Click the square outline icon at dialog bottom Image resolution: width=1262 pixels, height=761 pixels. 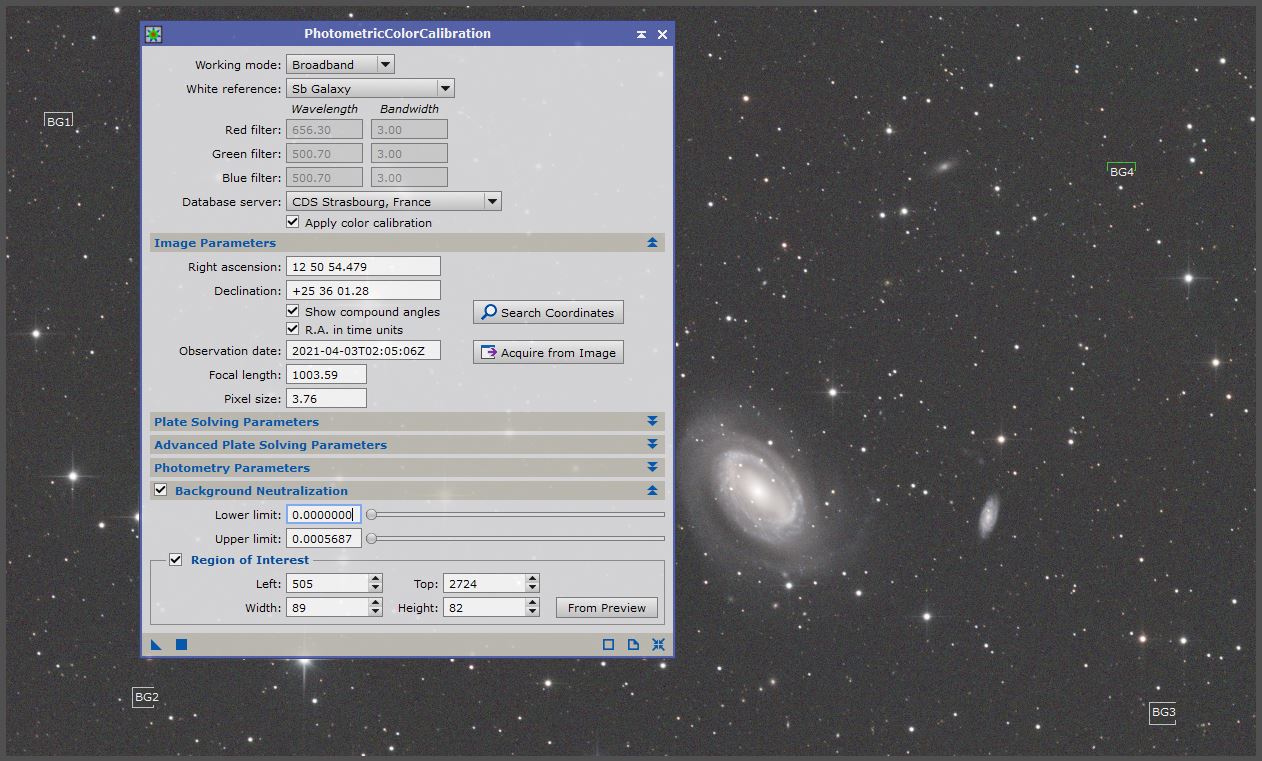pyautogui.click(x=608, y=645)
